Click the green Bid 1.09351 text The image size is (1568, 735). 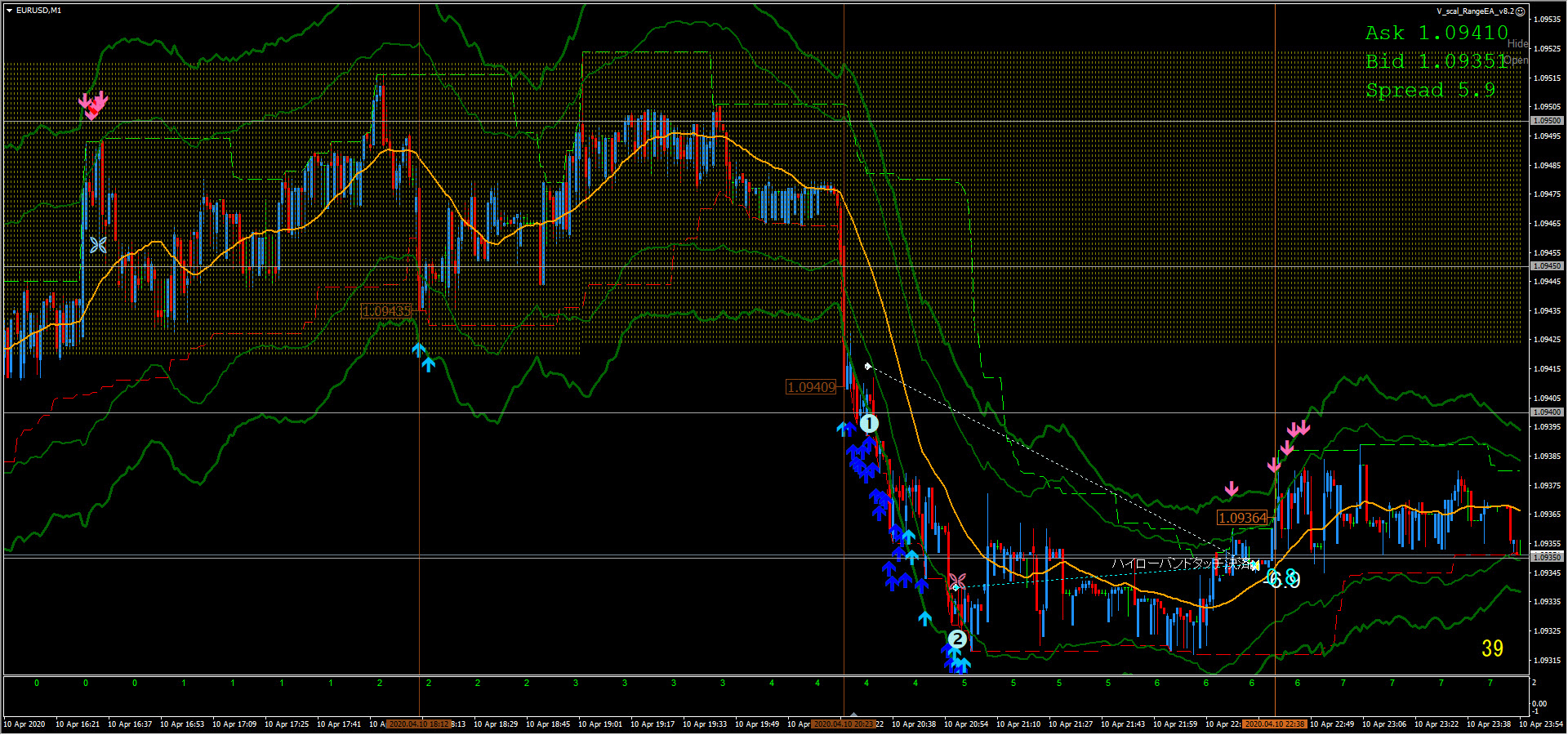[1437, 61]
